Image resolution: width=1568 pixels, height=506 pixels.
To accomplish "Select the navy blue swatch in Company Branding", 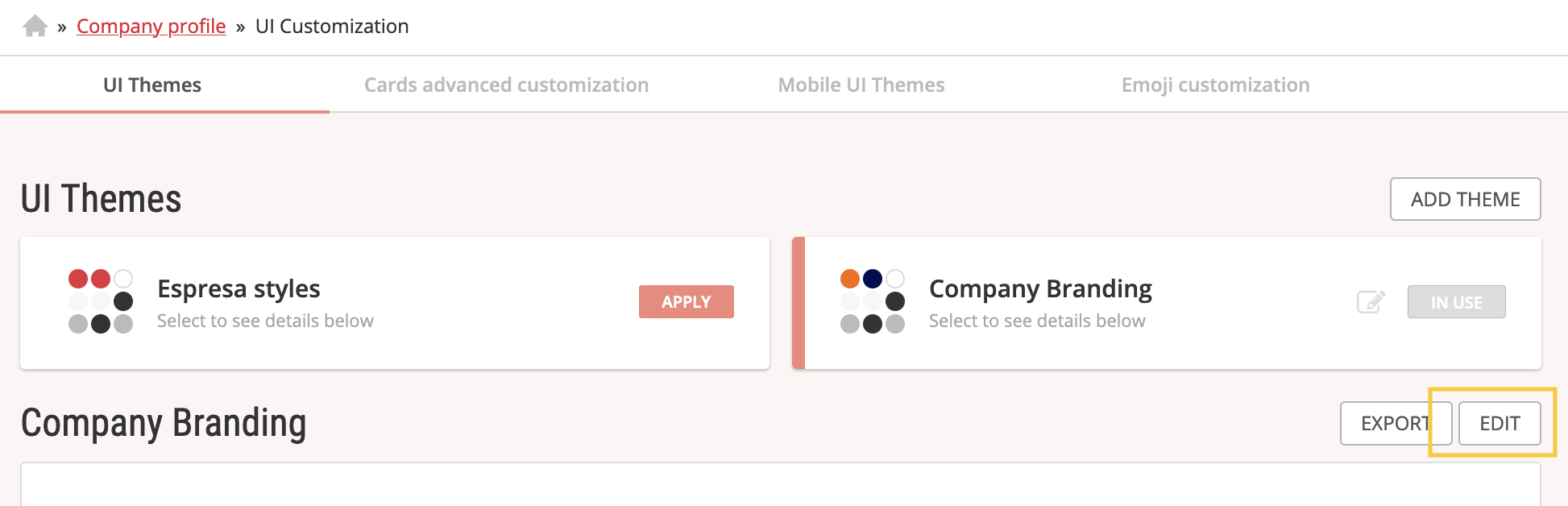I will (873, 279).
